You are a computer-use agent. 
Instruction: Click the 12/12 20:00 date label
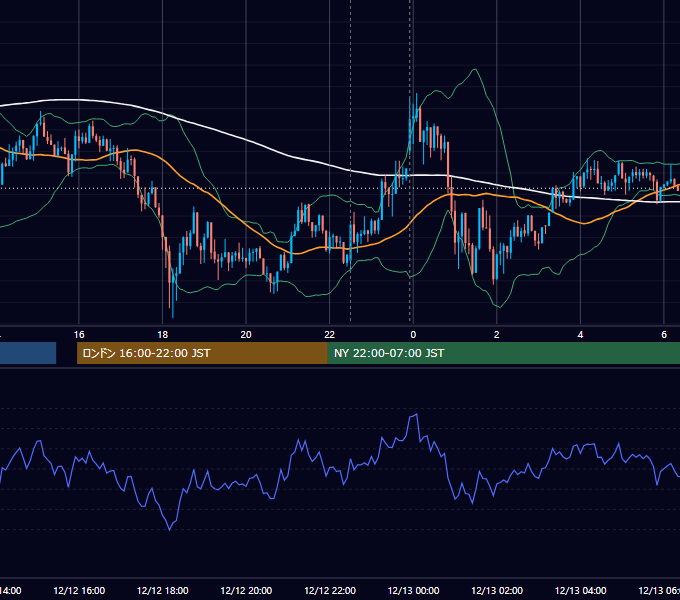point(246,590)
